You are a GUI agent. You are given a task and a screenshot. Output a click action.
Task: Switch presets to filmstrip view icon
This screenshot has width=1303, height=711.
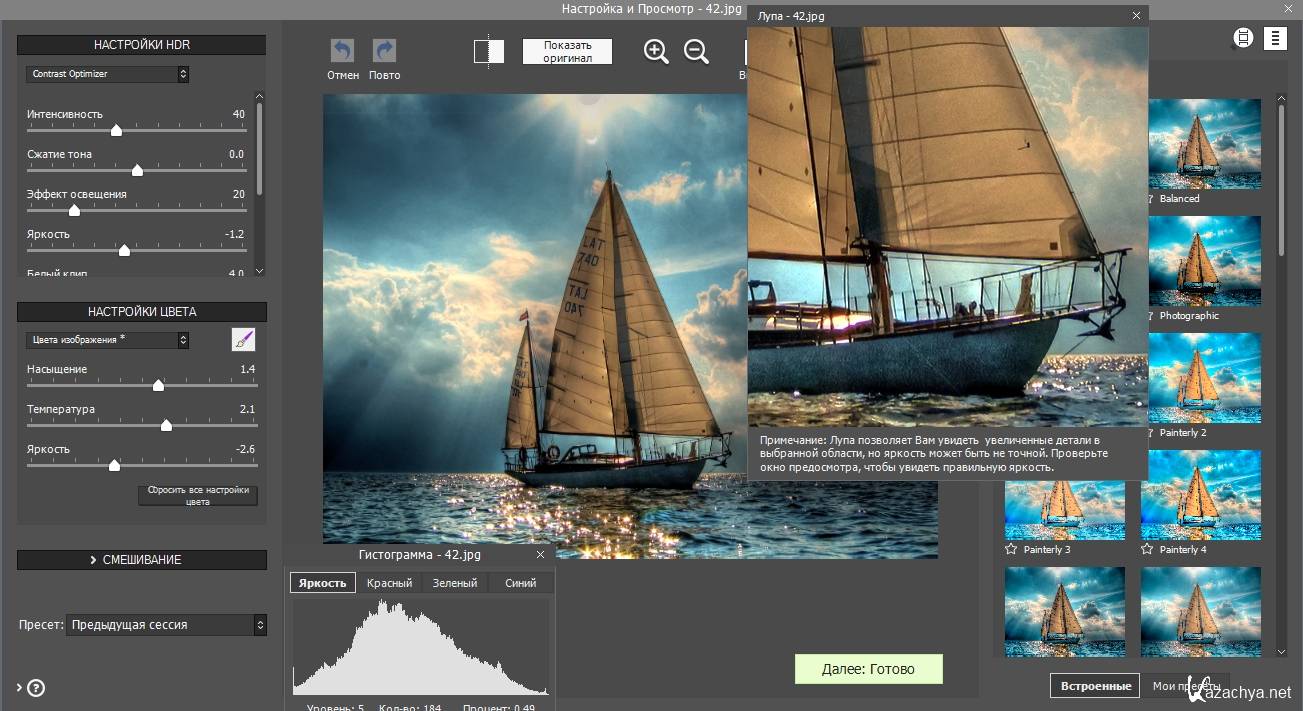1243,38
